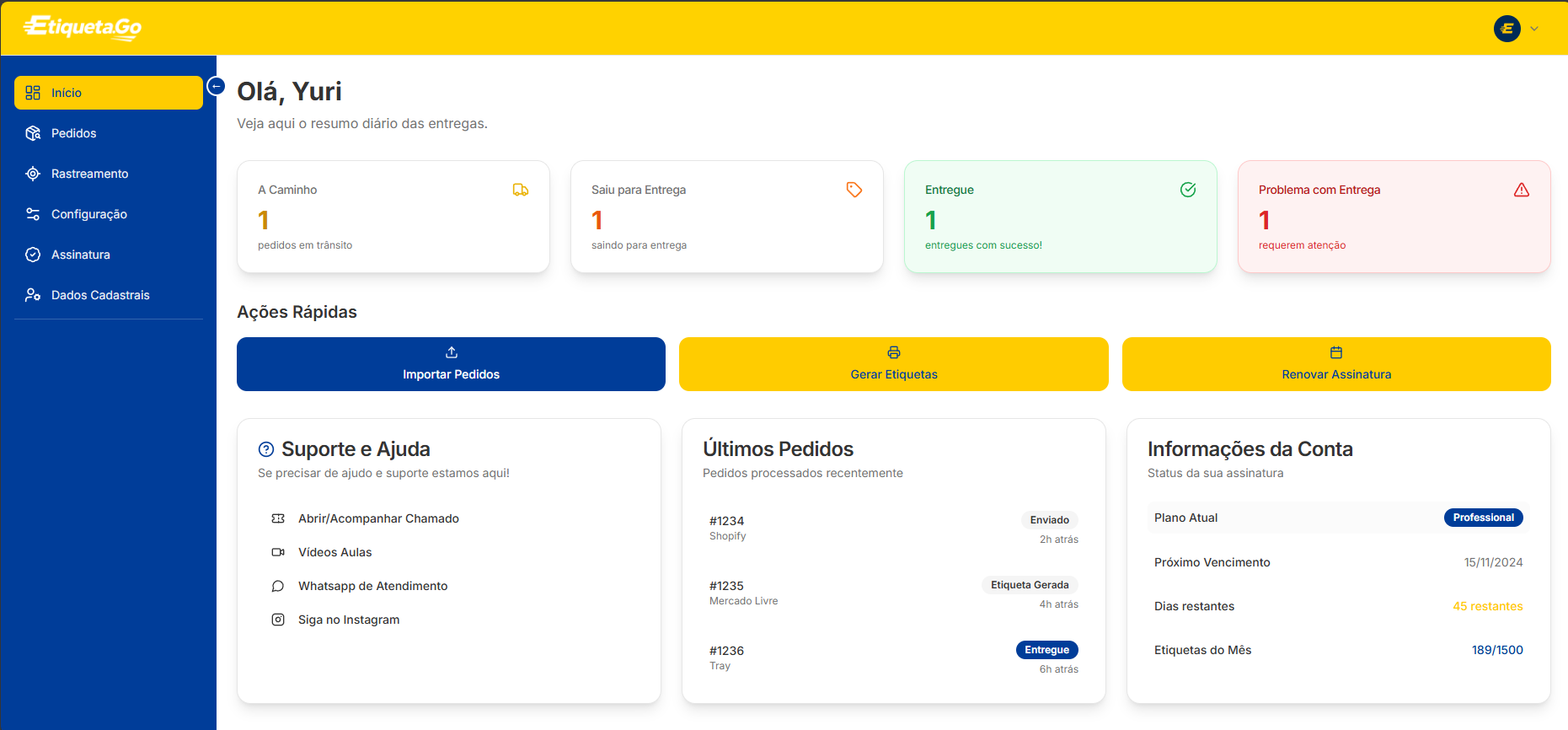The width and height of the screenshot is (1568, 730).
Task: Click the Dados Cadastrais user icon
Action: click(x=33, y=295)
